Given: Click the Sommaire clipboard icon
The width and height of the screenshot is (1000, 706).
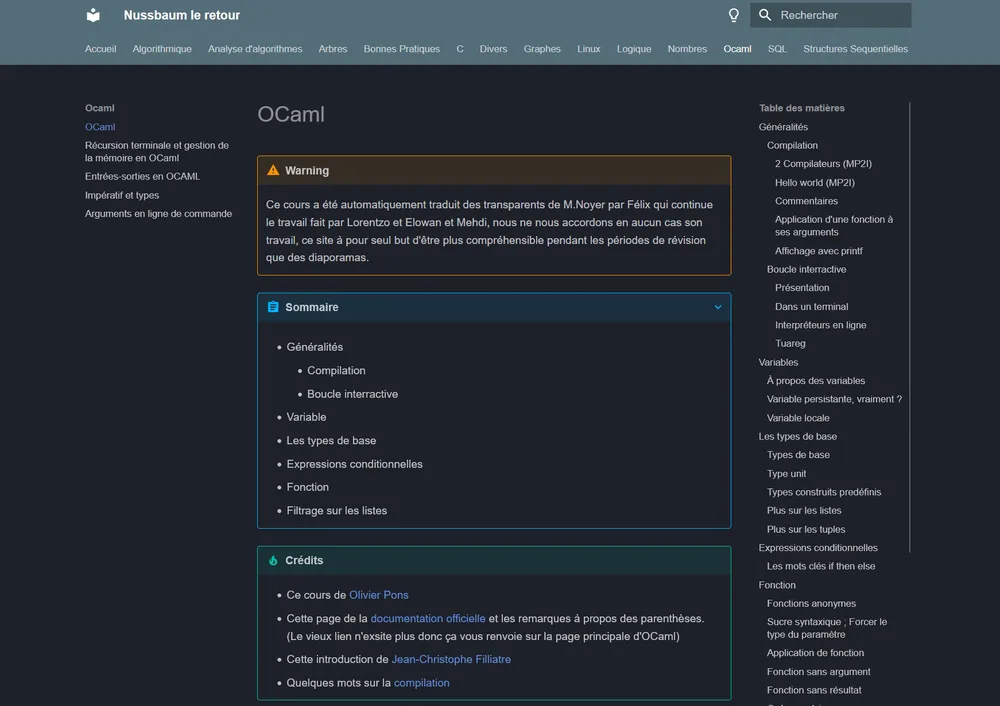Looking at the screenshot, I should [273, 307].
